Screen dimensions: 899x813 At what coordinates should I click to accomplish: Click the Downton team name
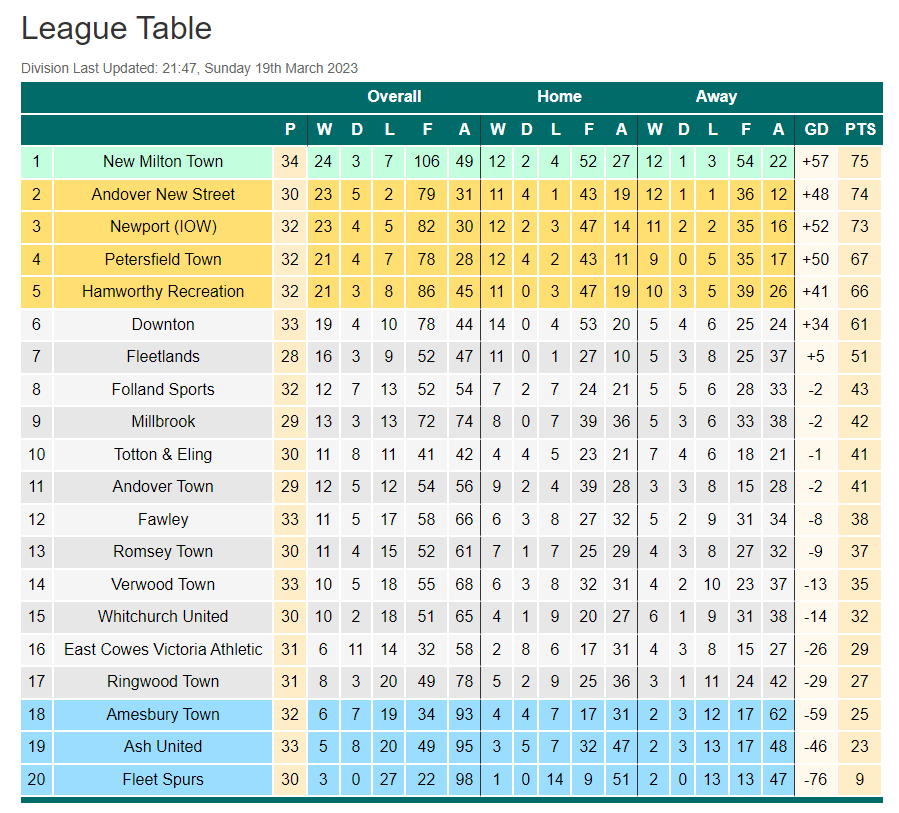pos(163,325)
